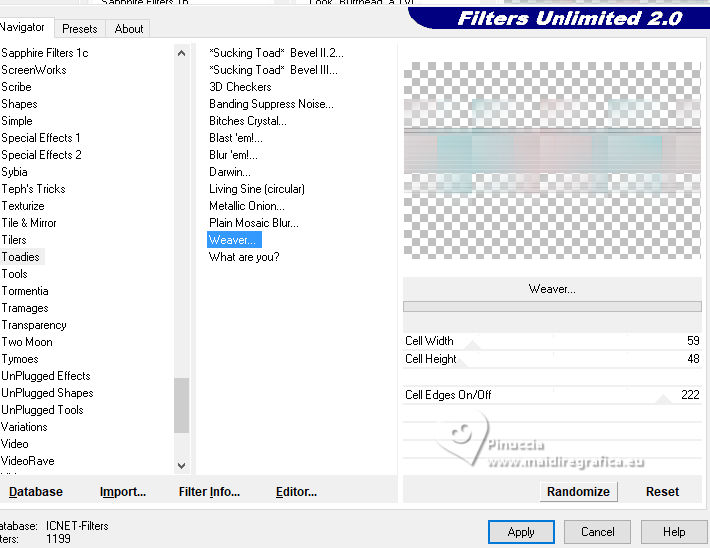The height and width of the screenshot is (548, 710).
Task: Select *Sucking Toad* Bevel II.2 filter
Action: coord(276,53)
